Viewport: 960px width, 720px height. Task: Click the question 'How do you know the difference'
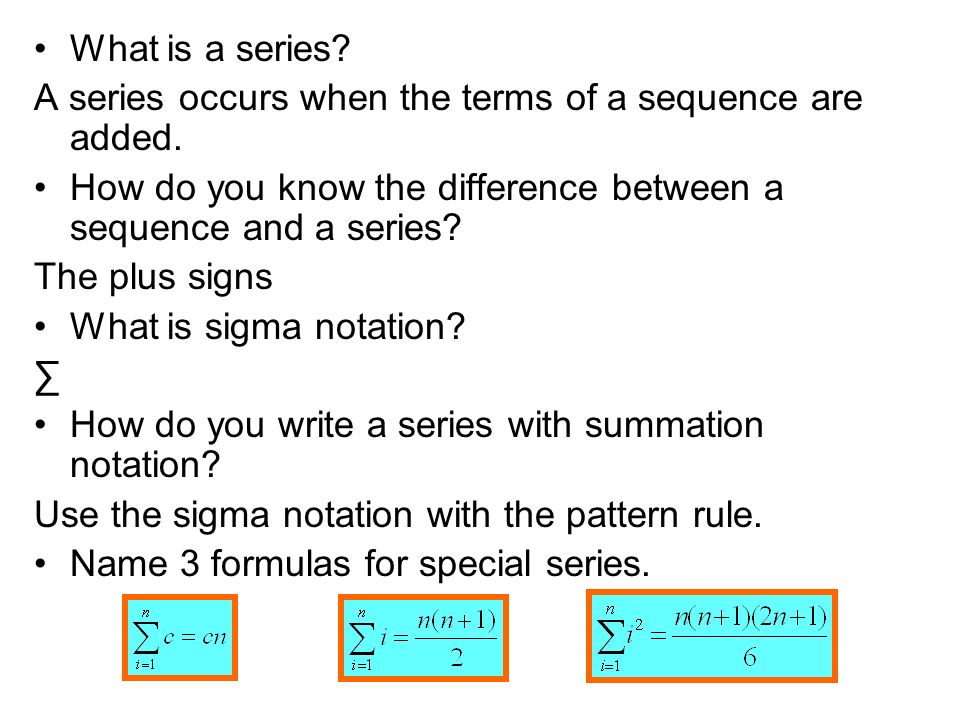coord(427,187)
